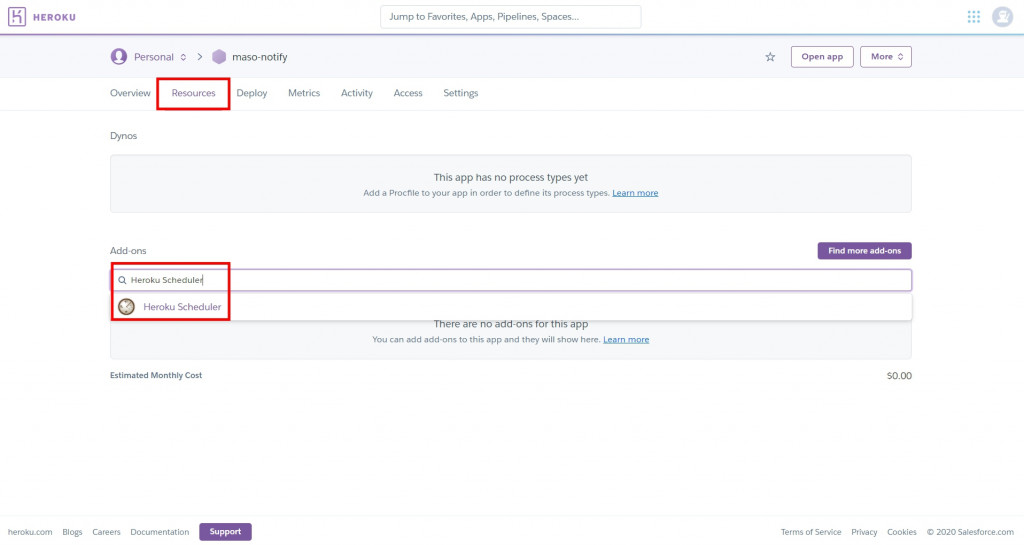Open the Privacy footer link
1024x545 pixels.
864,532
